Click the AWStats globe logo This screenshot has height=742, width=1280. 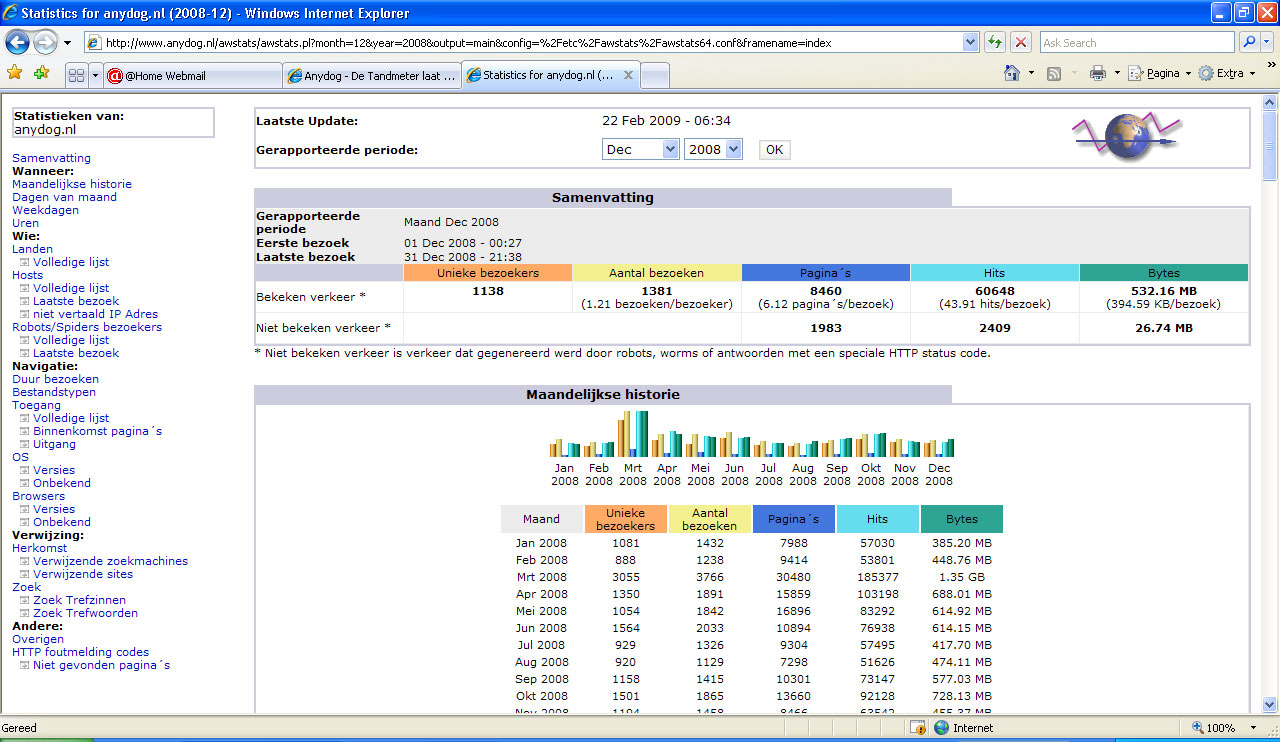1127,136
